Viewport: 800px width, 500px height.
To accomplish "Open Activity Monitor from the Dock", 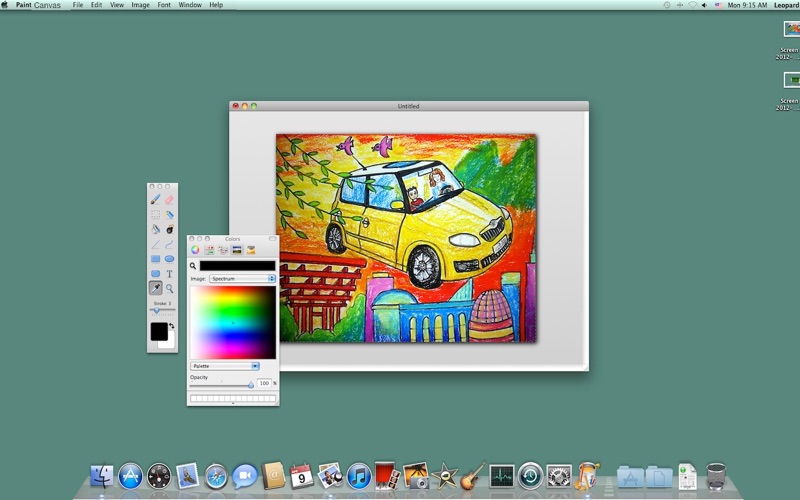I will pos(502,476).
